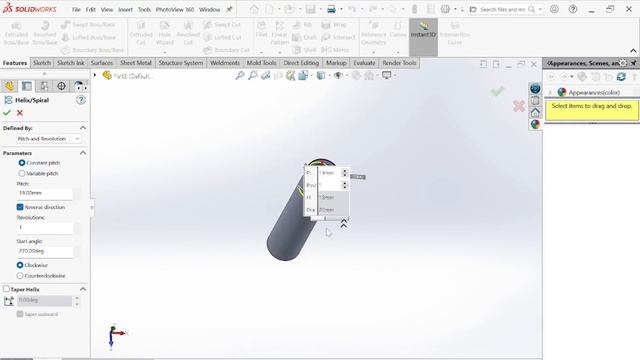
Task: Open Helix/Spiral help question mark
Action: [81, 100]
